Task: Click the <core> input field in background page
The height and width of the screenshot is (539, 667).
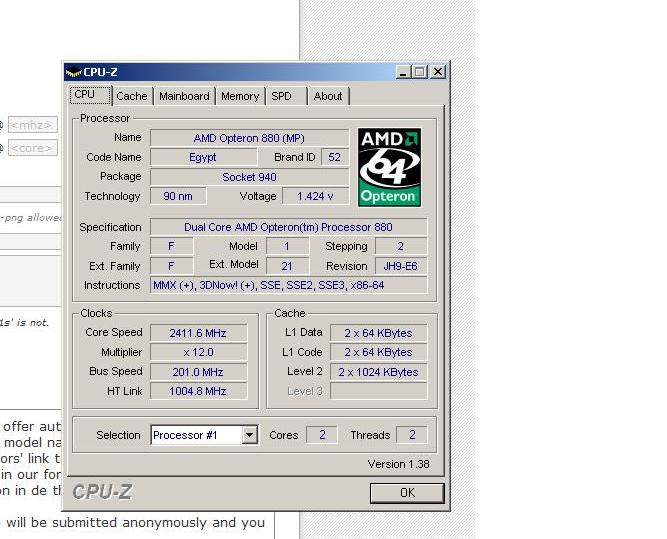Action: pyautogui.click(x=32, y=148)
